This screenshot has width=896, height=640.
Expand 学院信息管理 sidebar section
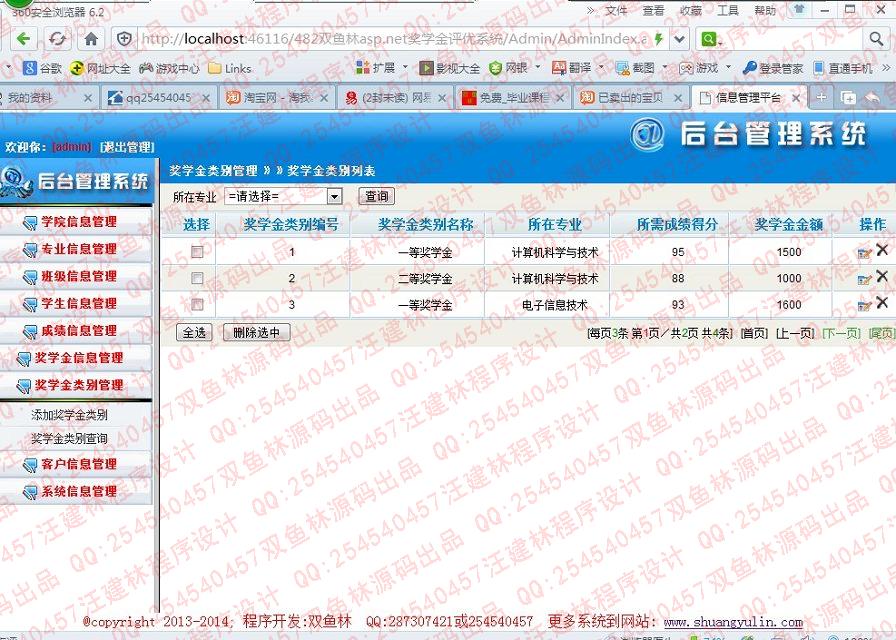(x=76, y=222)
